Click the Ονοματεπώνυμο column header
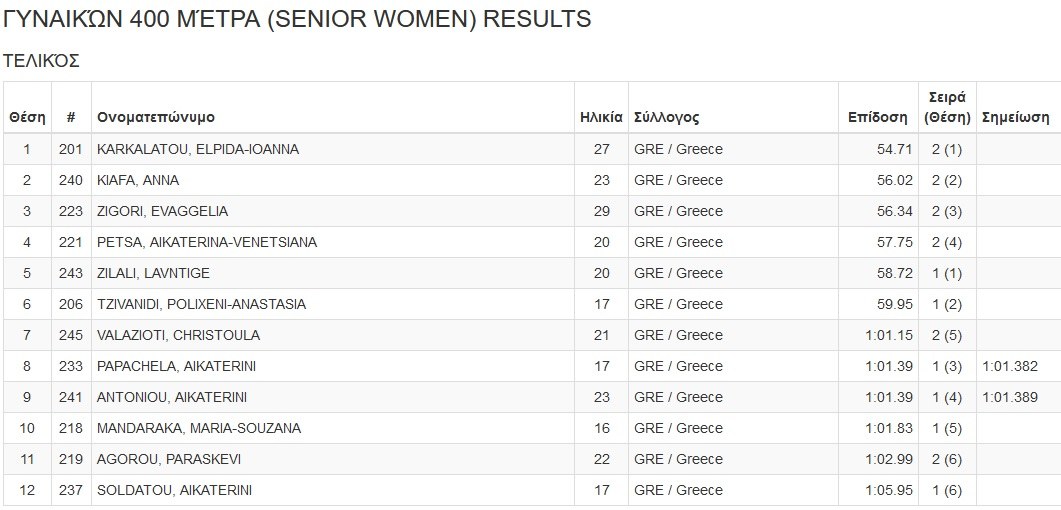The width and height of the screenshot is (1061, 510). point(156,117)
